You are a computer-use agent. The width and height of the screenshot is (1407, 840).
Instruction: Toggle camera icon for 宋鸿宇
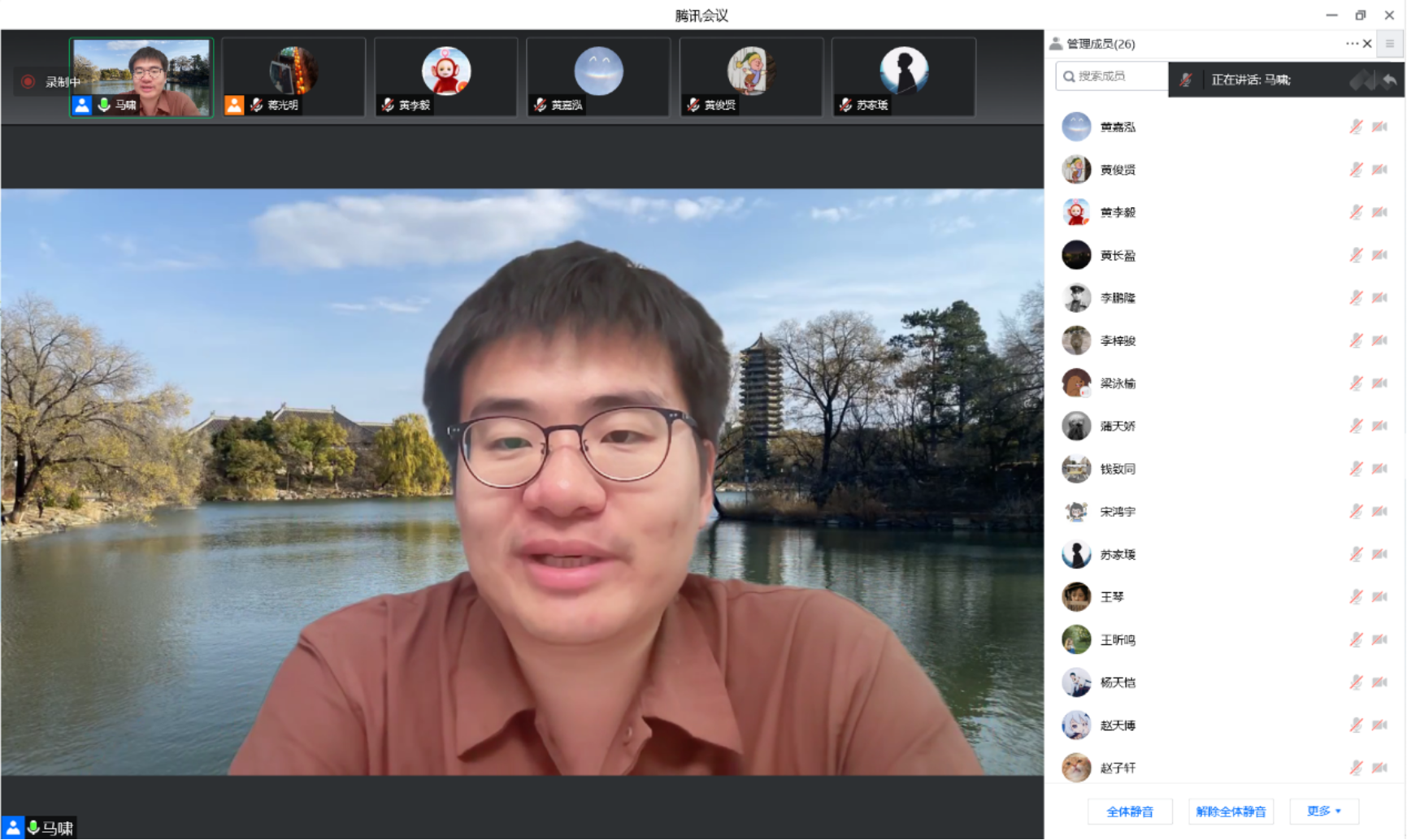pyautogui.click(x=1379, y=512)
